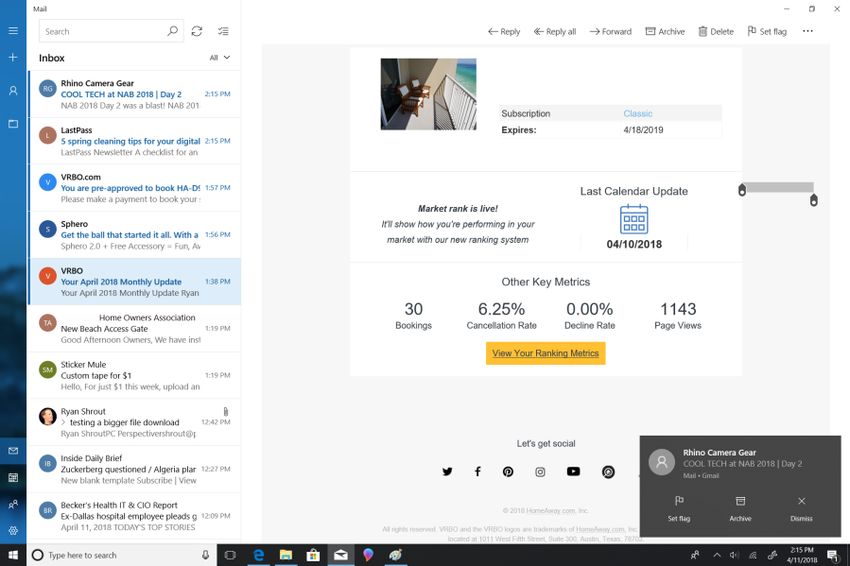Switch to Calendar in bottom sidebar
This screenshot has height=566, width=850.
pyautogui.click(x=13, y=477)
